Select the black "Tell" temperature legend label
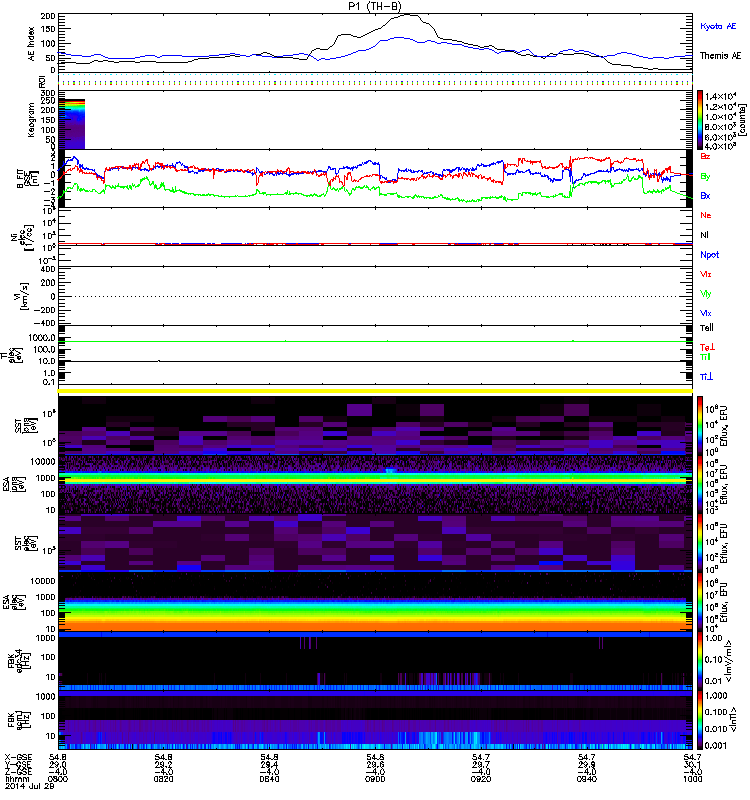 707,328
